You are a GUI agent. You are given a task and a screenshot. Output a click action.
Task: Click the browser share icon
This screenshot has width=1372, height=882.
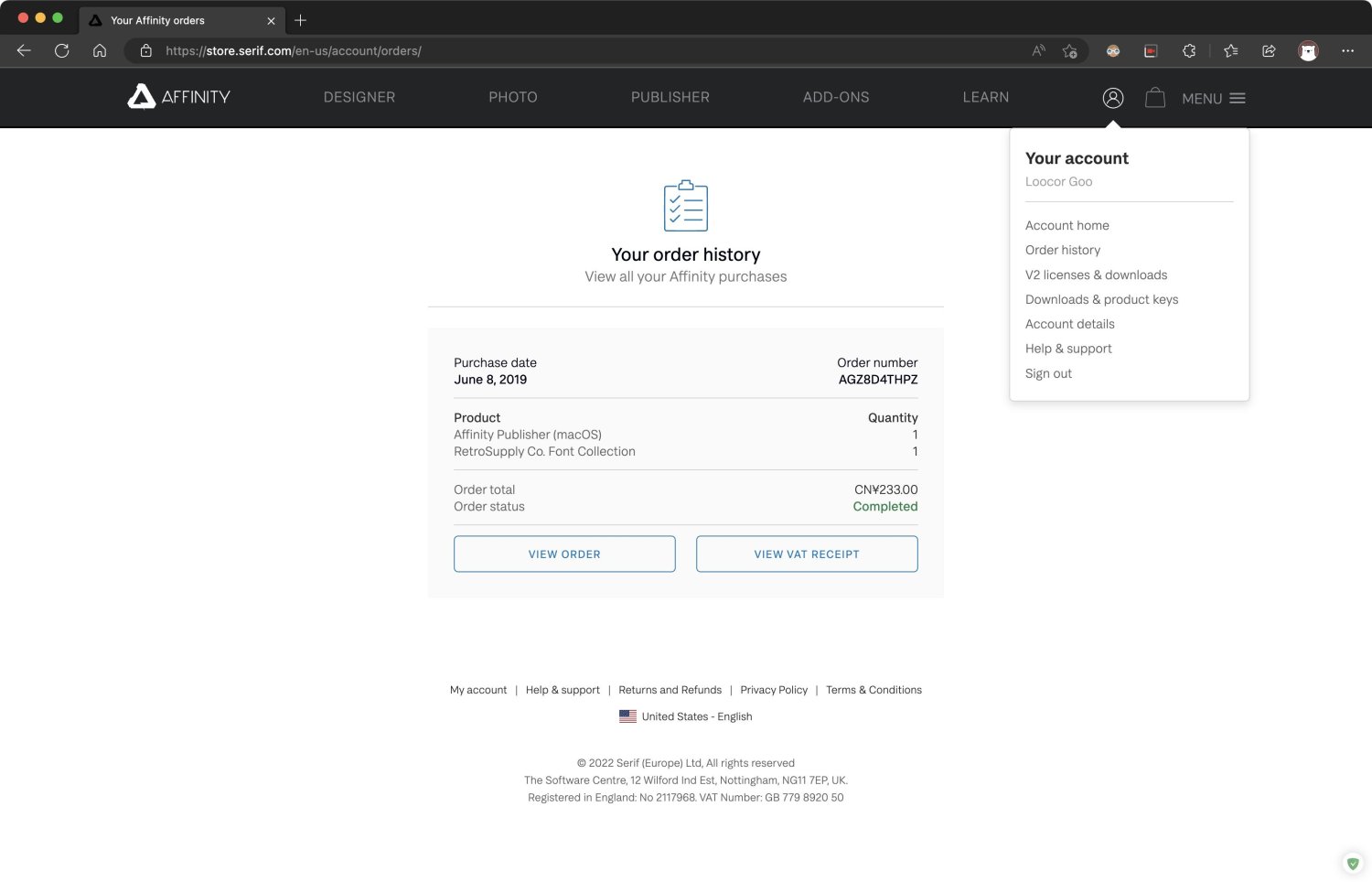click(x=1269, y=51)
